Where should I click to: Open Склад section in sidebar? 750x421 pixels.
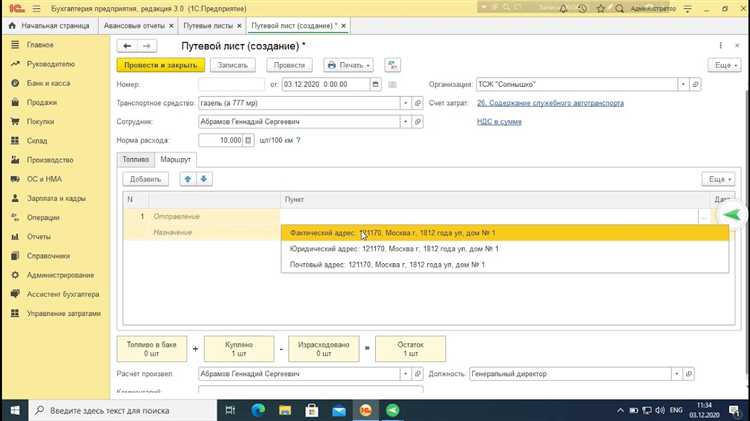(x=37, y=141)
